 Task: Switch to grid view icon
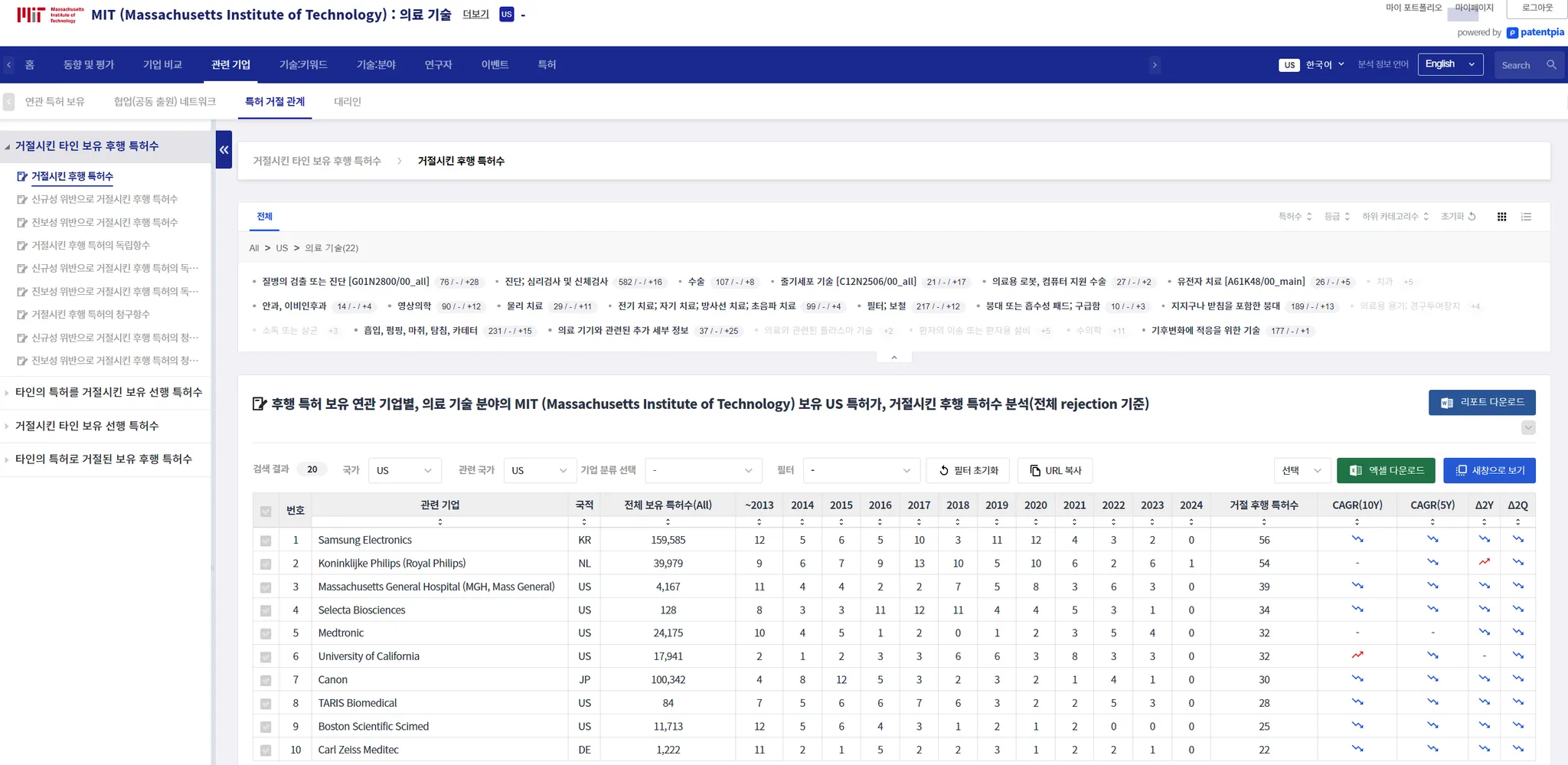click(1501, 217)
